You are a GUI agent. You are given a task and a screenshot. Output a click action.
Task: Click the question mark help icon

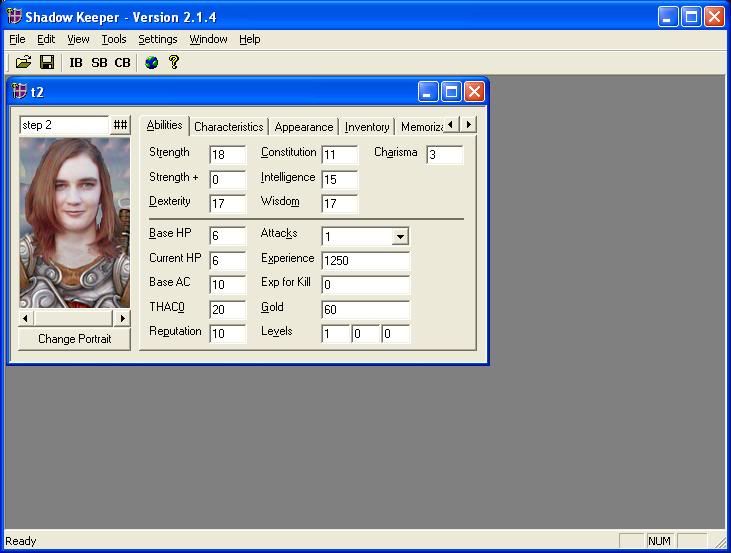[174, 62]
